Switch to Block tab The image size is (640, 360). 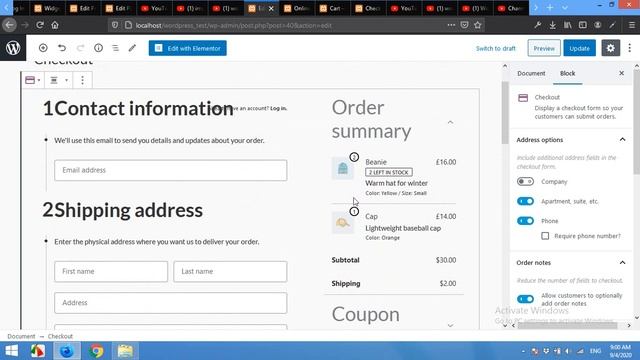pyautogui.click(x=567, y=73)
